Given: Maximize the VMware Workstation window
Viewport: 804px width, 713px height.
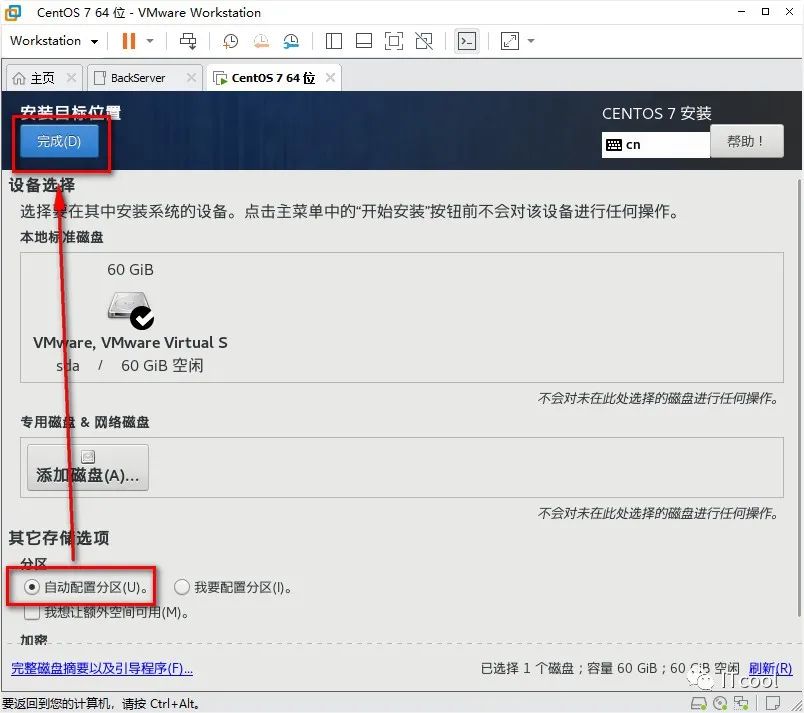Looking at the screenshot, I should 766,12.
